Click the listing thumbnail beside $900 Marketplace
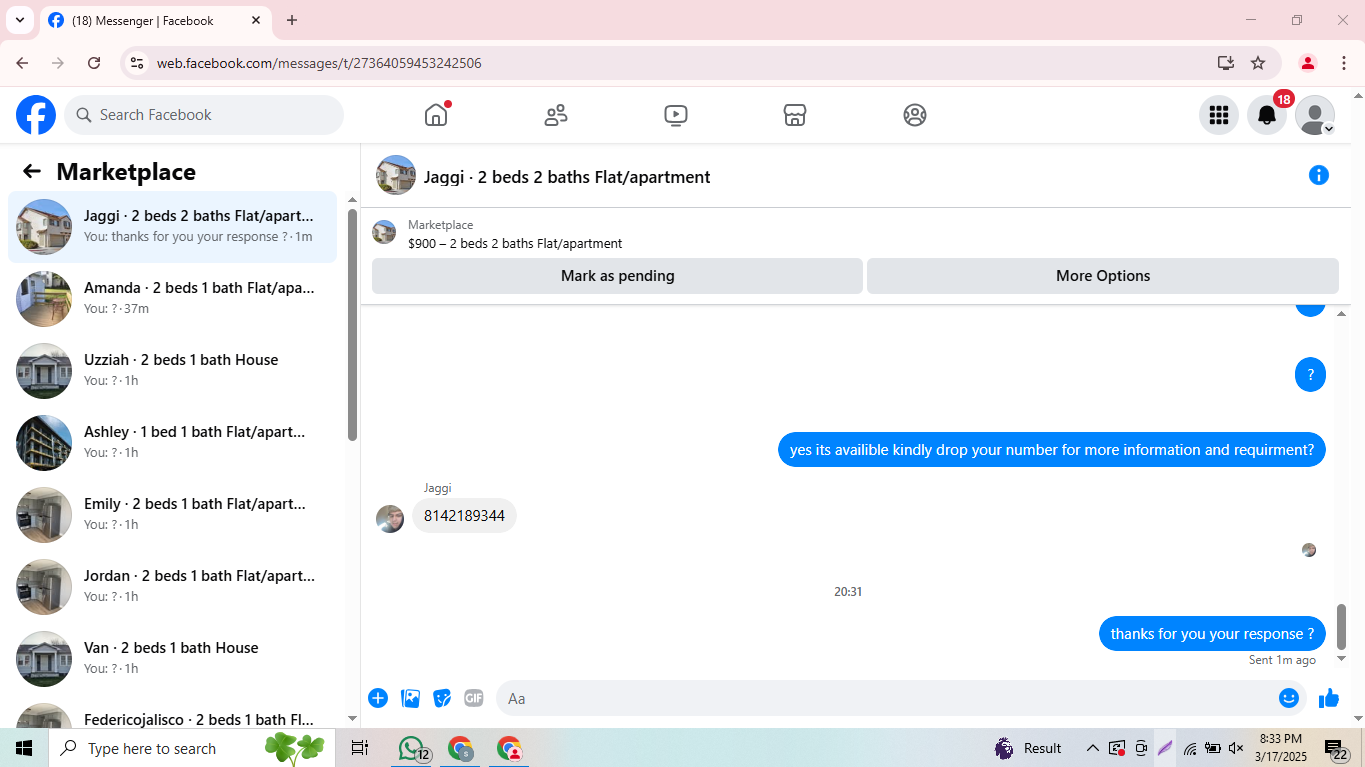 (384, 233)
